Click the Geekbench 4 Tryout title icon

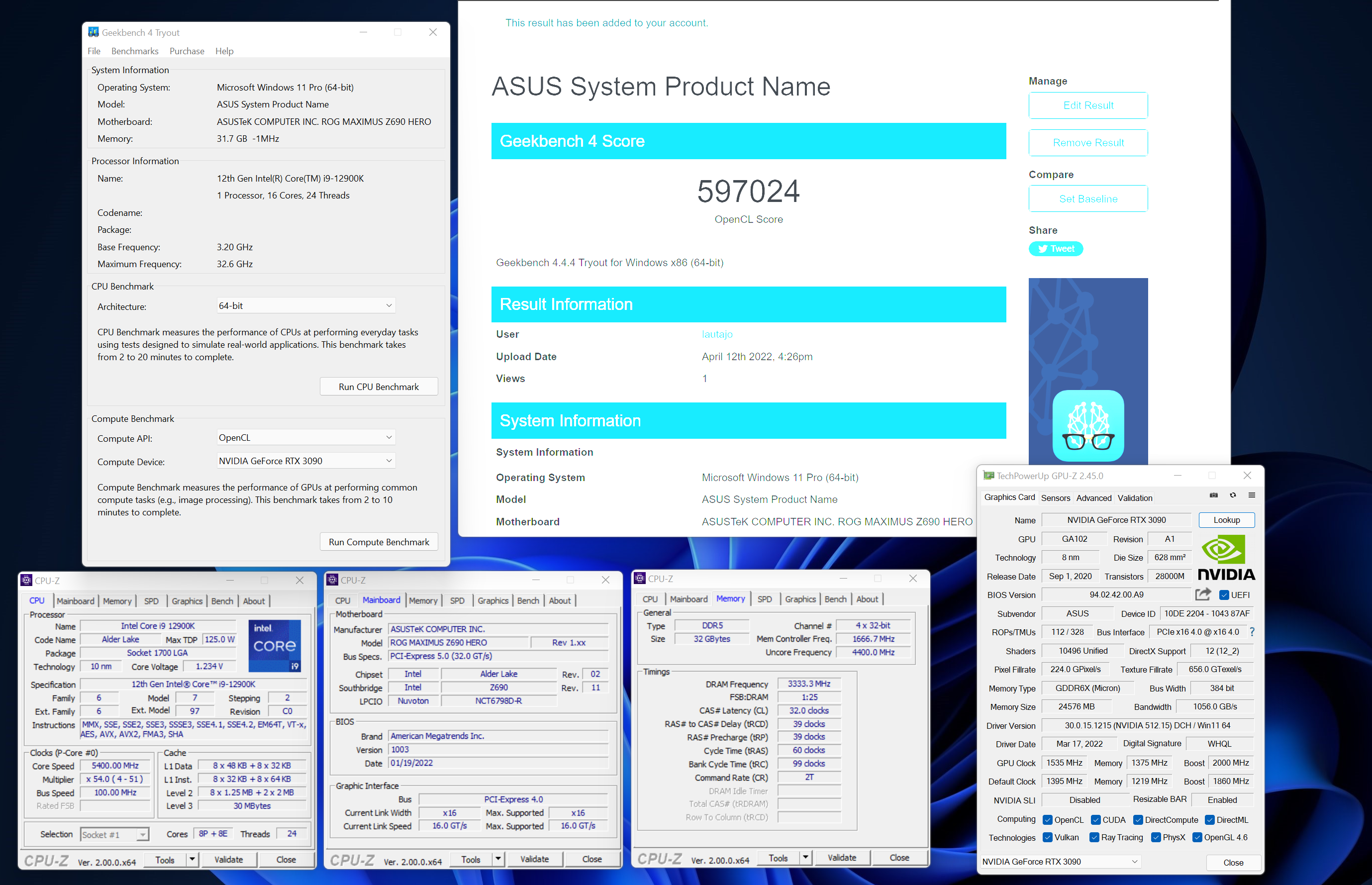click(93, 32)
